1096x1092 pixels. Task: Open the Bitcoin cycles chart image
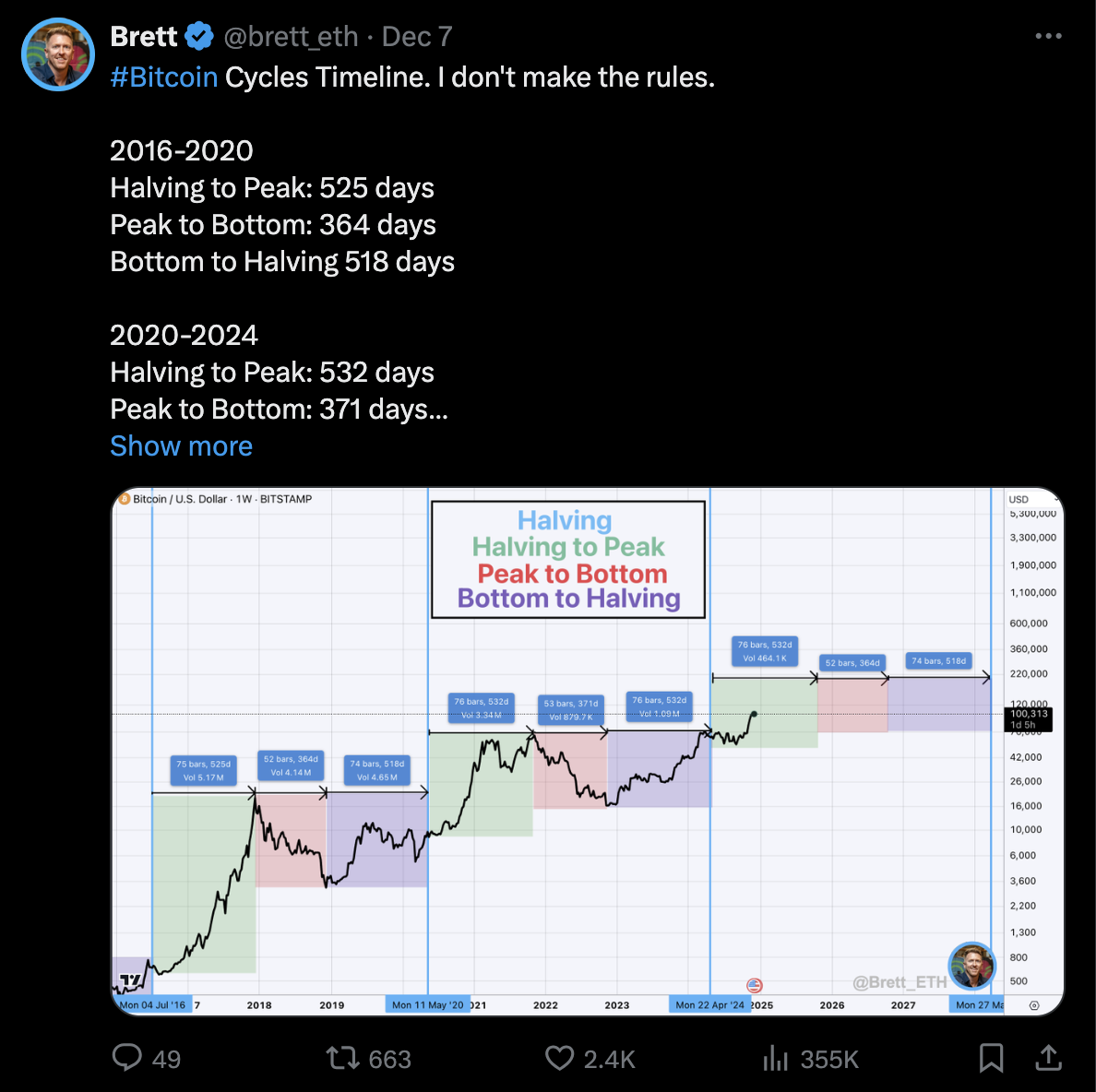click(588, 752)
